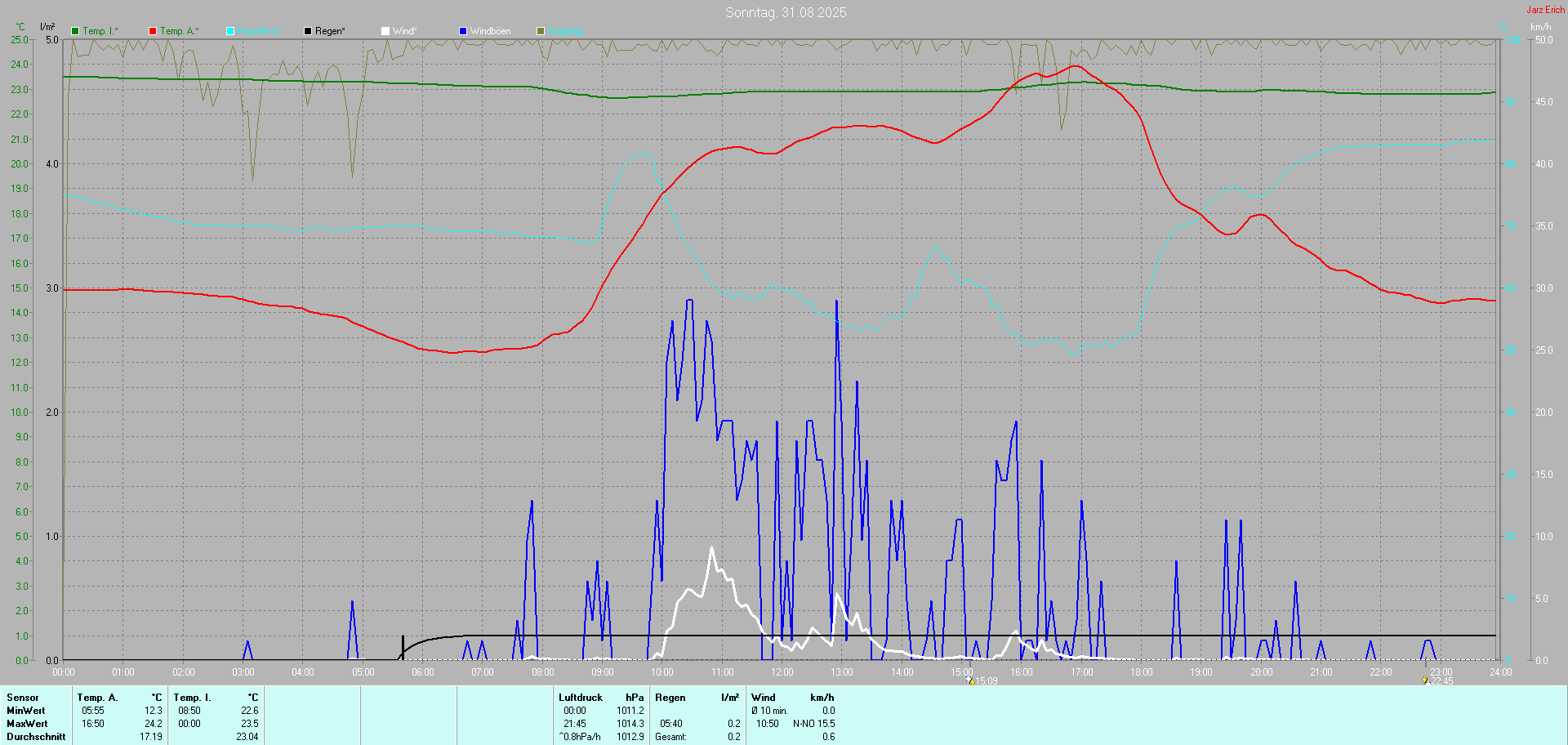This screenshot has width=1568, height=745.
Task: Click the Durchschnitt row label
Action: 36,737
